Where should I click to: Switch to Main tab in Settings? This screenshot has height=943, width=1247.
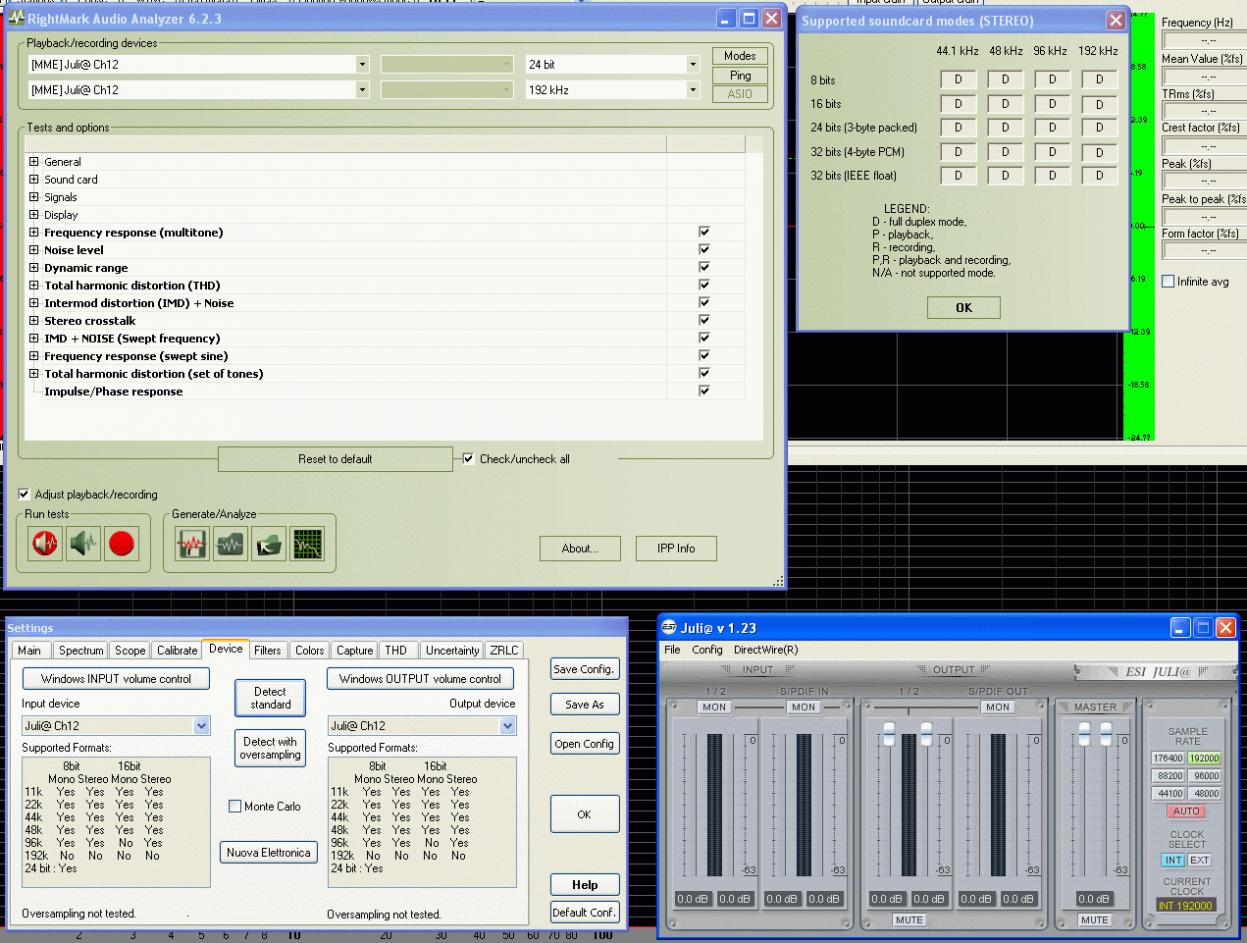(x=30, y=651)
